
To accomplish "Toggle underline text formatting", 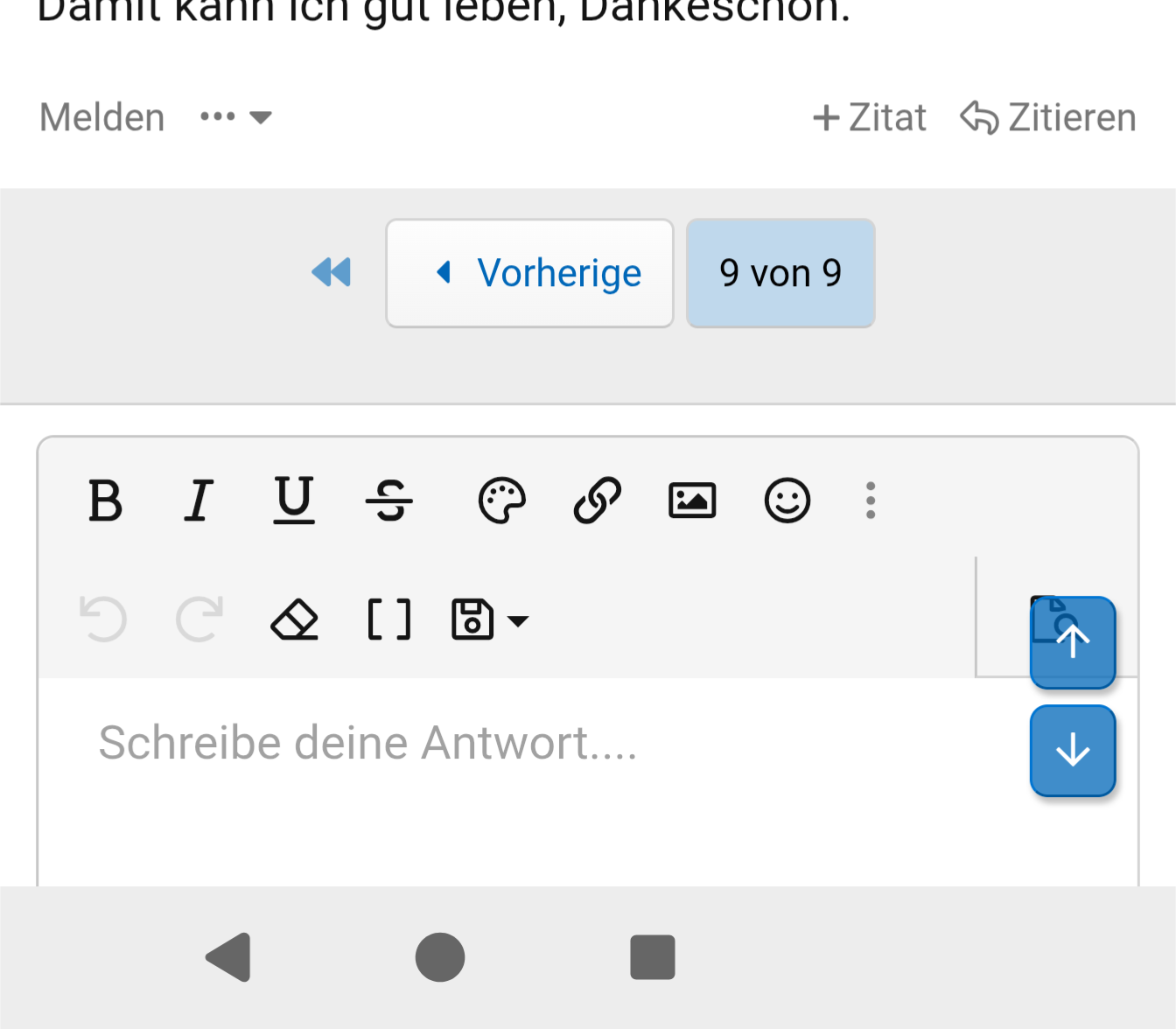I will tap(293, 501).
